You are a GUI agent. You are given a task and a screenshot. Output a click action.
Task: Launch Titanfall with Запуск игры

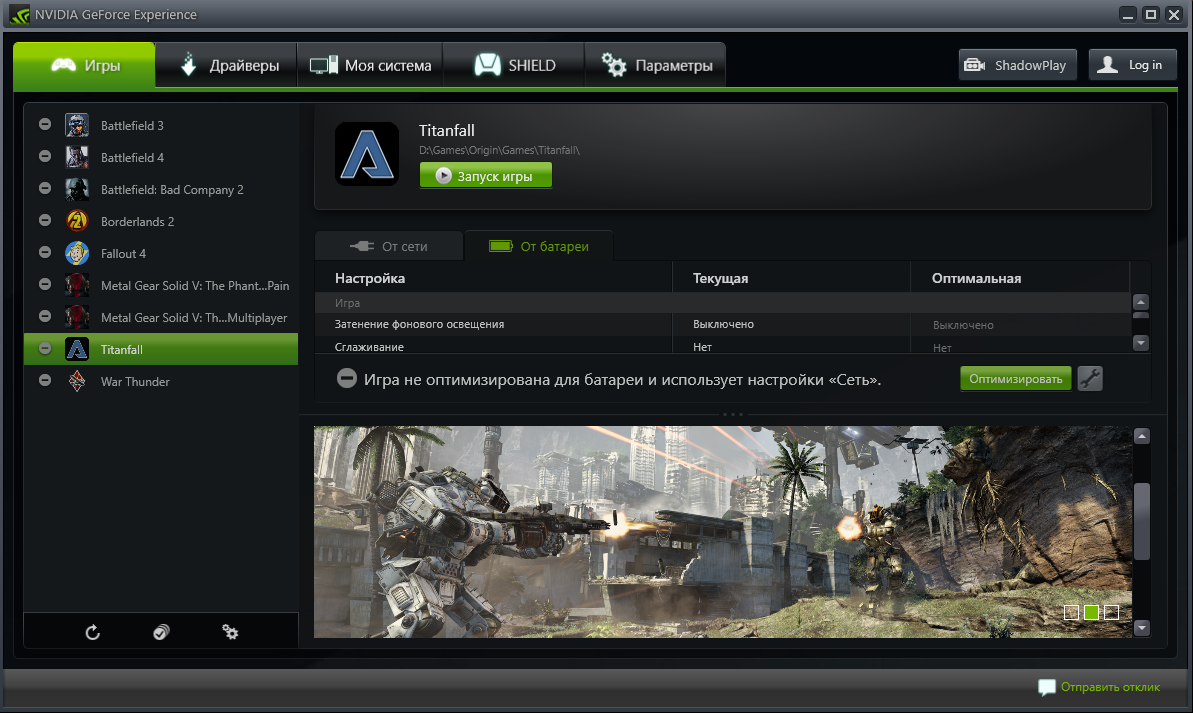click(x=485, y=176)
